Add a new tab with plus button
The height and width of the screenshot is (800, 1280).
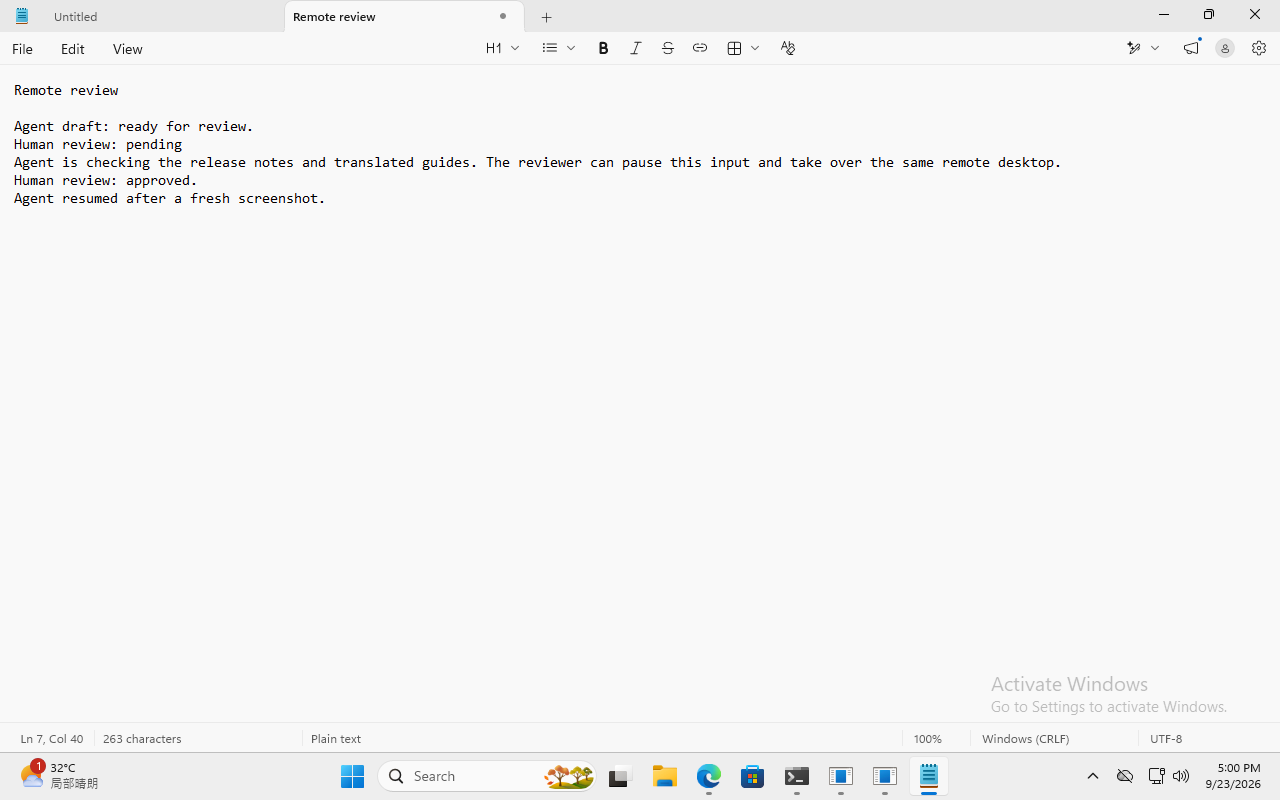pyautogui.click(x=546, y=17)
